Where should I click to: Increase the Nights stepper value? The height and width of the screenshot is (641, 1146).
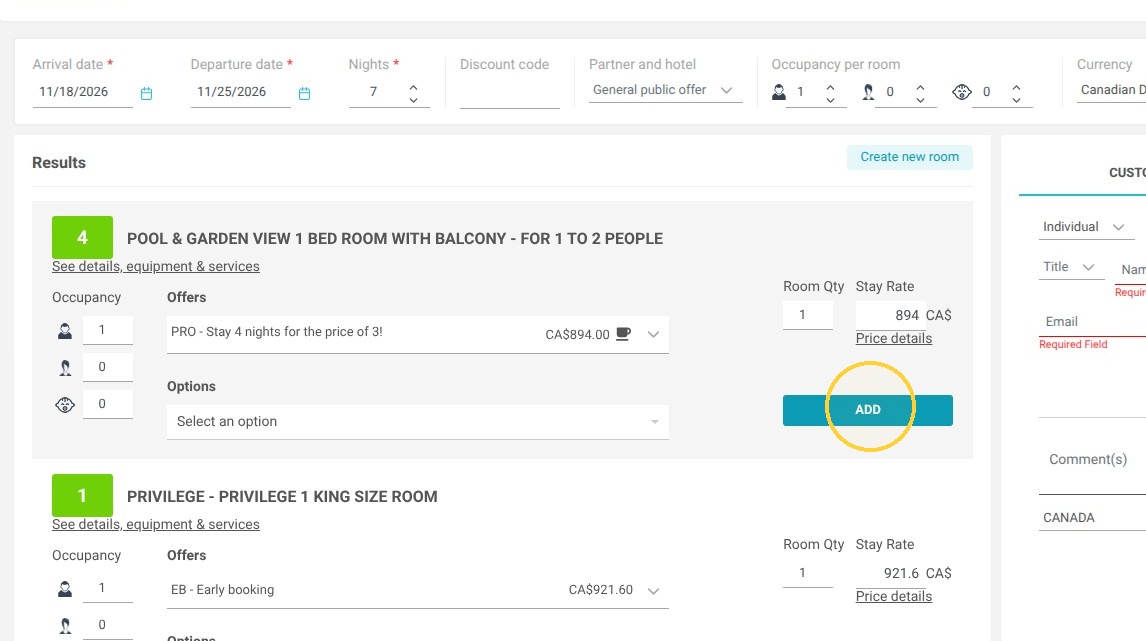414,86
